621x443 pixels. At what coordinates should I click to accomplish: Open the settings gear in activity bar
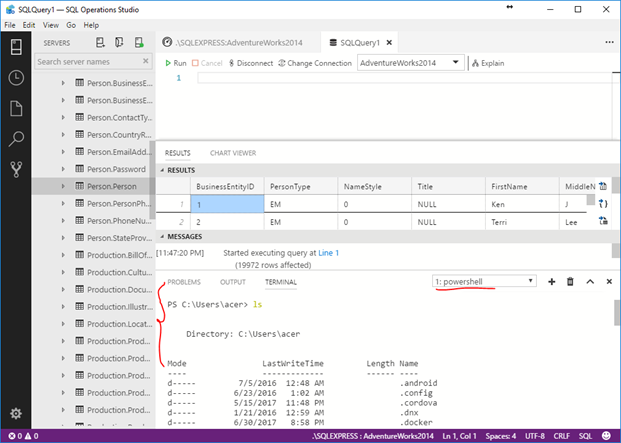16,414
